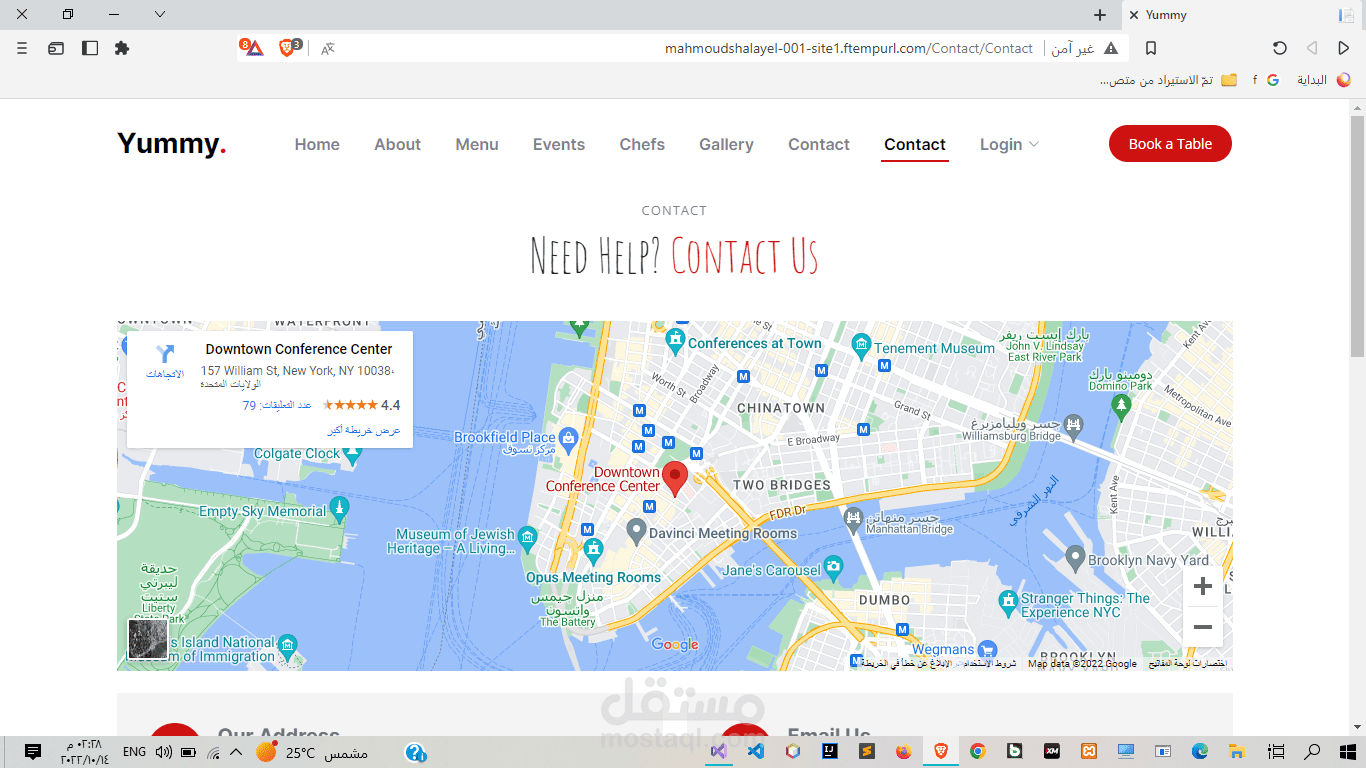Click the Yummy. logo
The width and height of the screenshot is (1366, 768).
pos(172,144)
